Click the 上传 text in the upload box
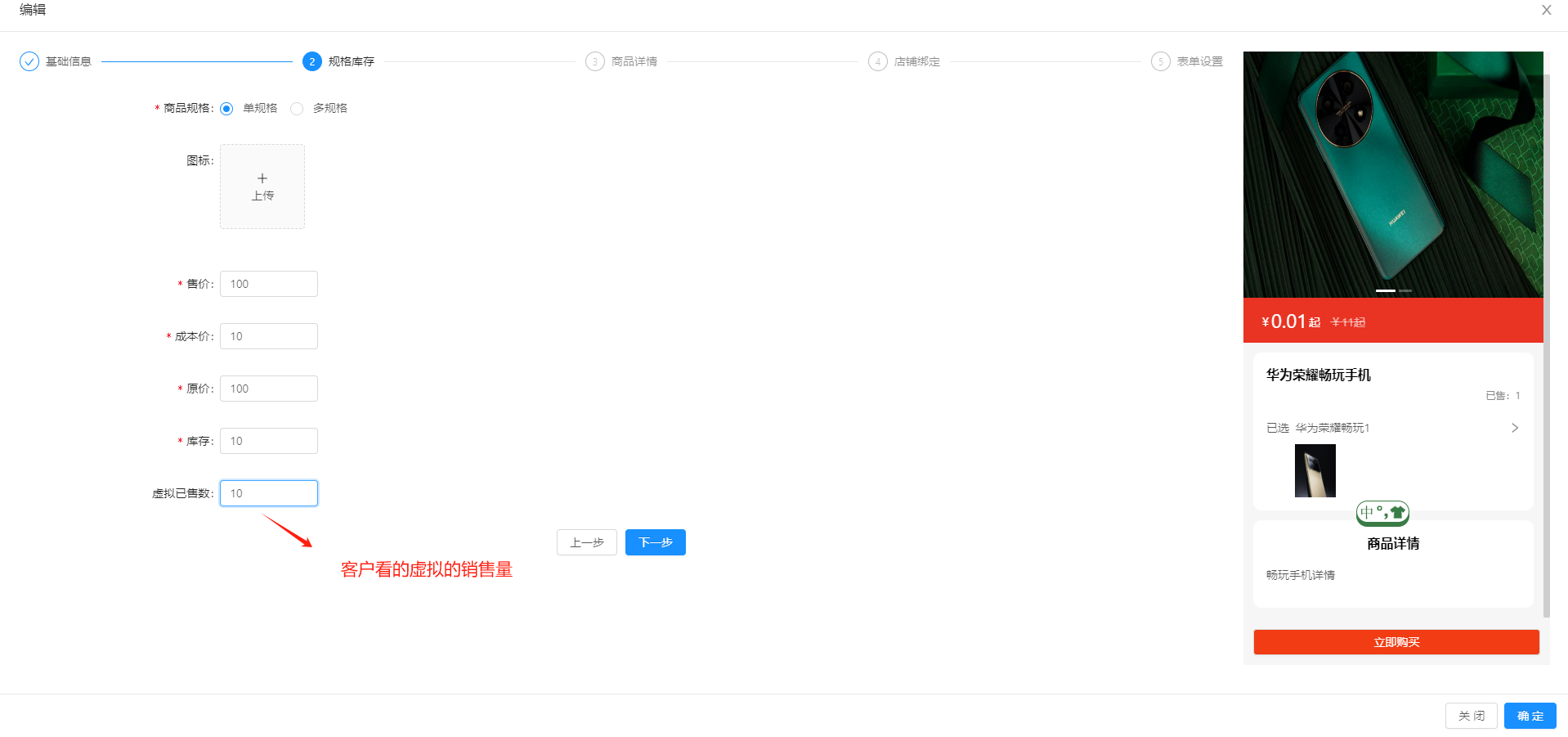1568x737 pixels. pos(262,195)
